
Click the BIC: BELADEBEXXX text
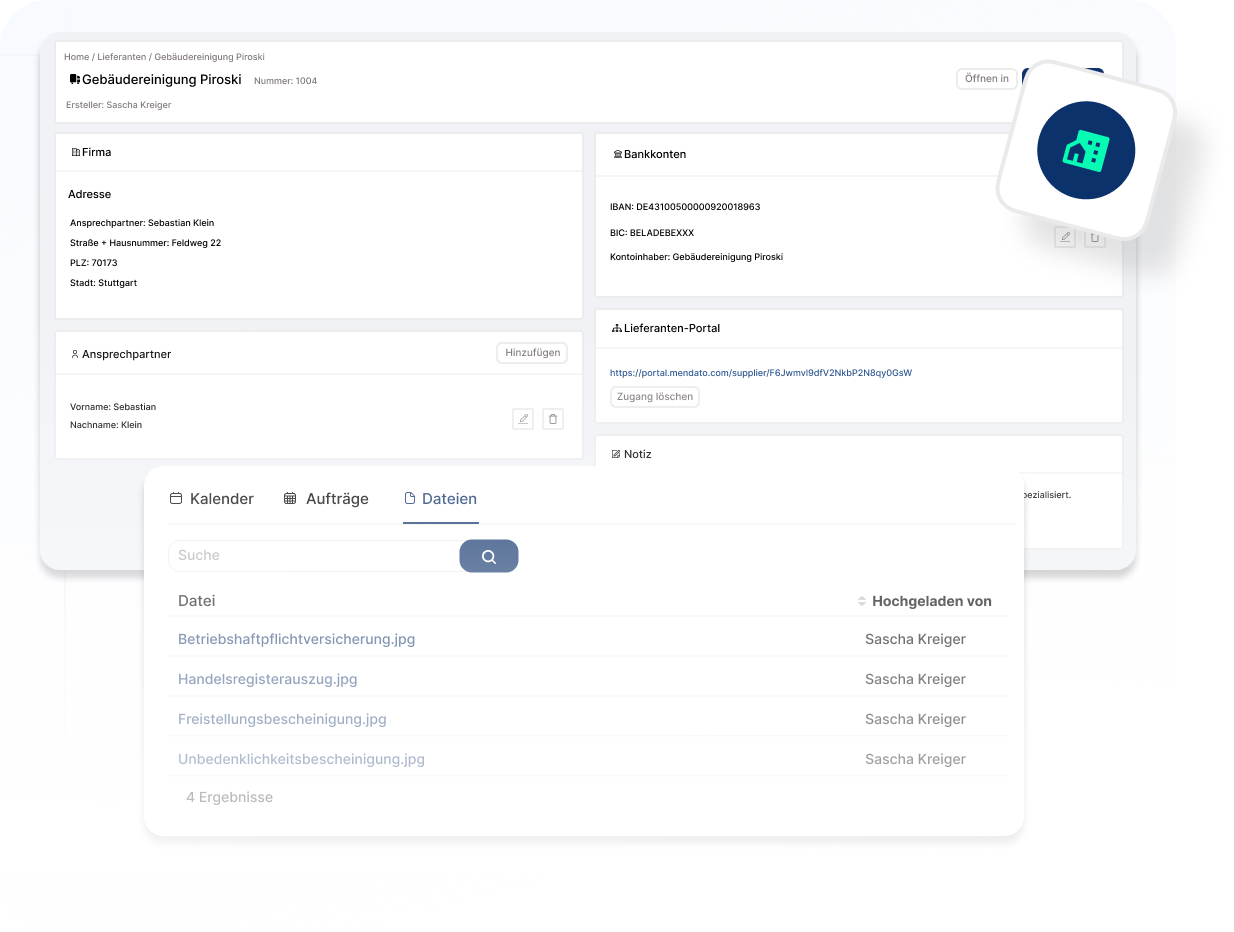(x=652, y=233)
